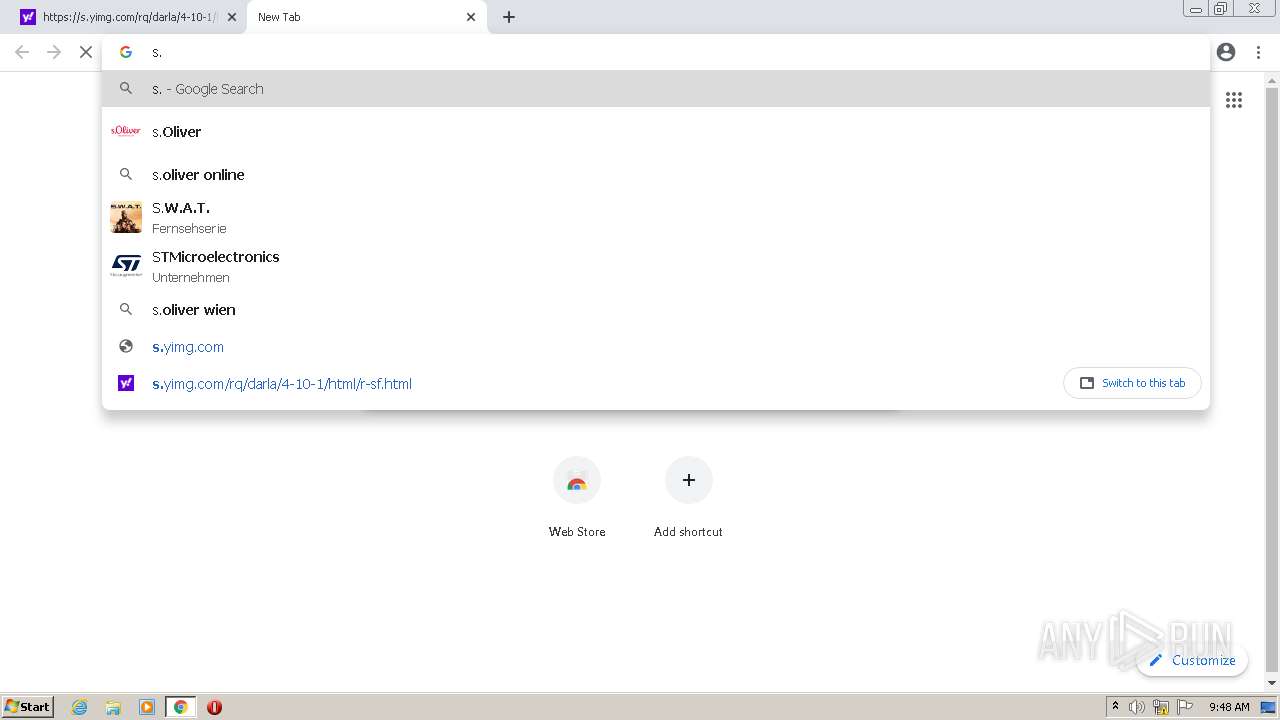
Task: Click the globe icon beside s.yimg.com
Action: [x=126, y=347]
